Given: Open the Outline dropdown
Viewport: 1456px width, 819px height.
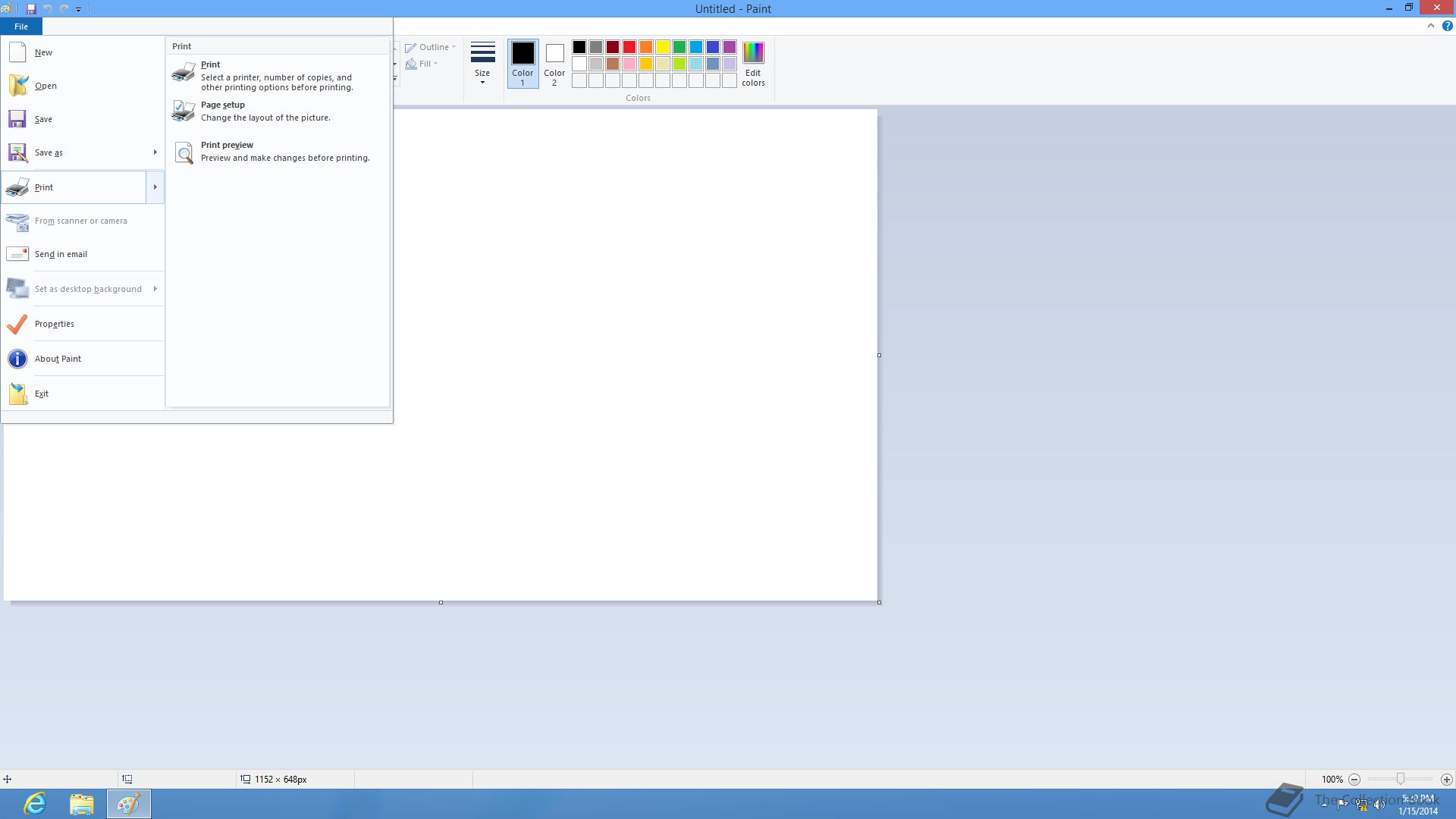Looking at the screenshot, I should (430, 47).
